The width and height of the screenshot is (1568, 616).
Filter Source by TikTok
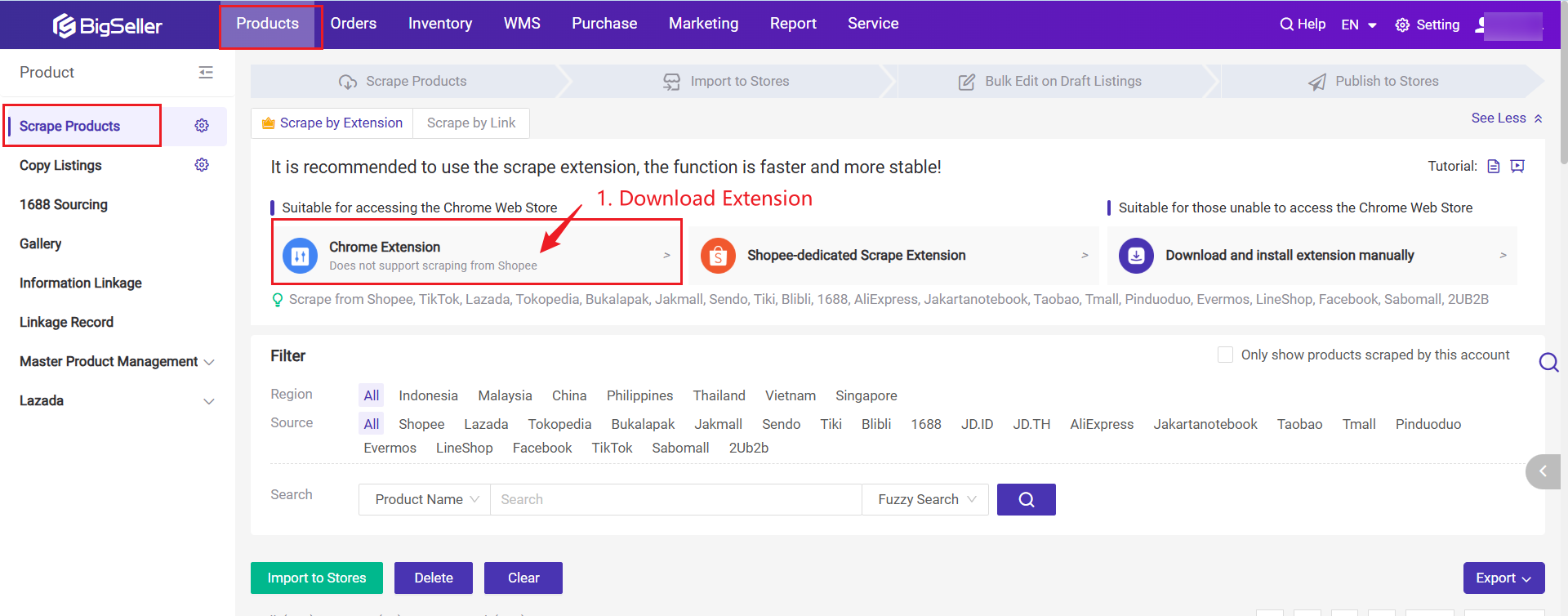click(612, 448)
